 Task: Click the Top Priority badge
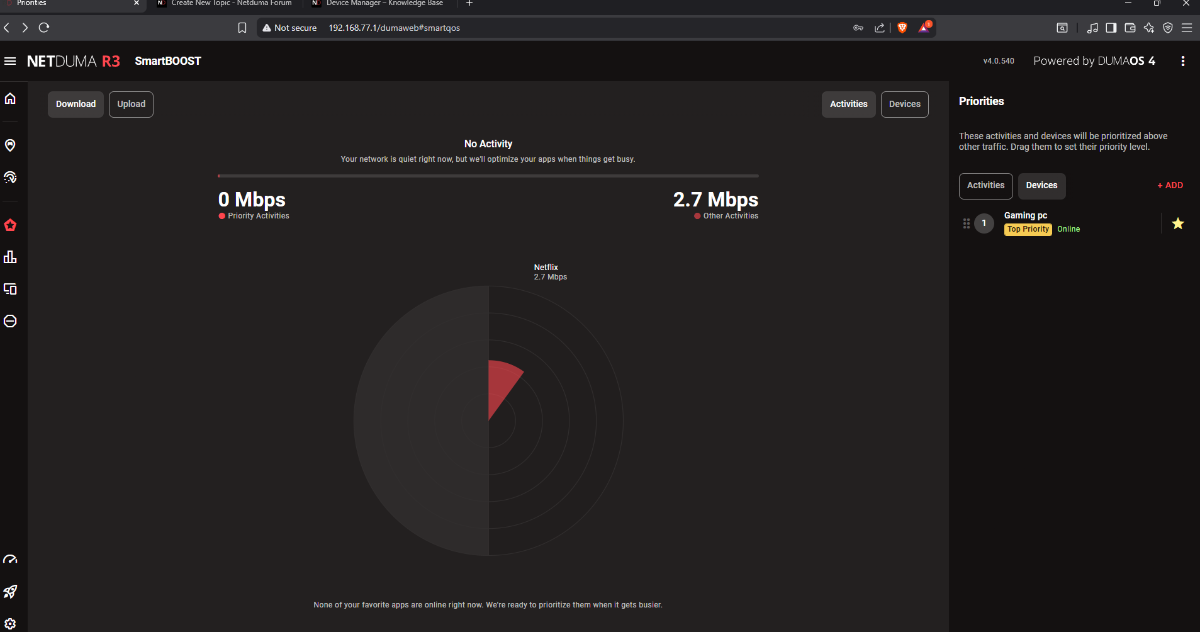(x=1028, y=229)
